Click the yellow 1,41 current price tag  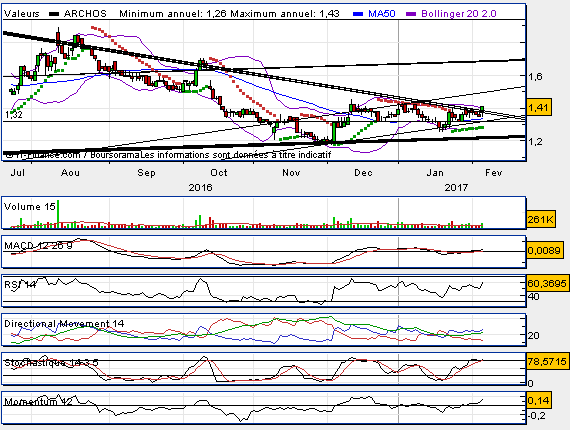pyautogui.click(x=539, y=108)
